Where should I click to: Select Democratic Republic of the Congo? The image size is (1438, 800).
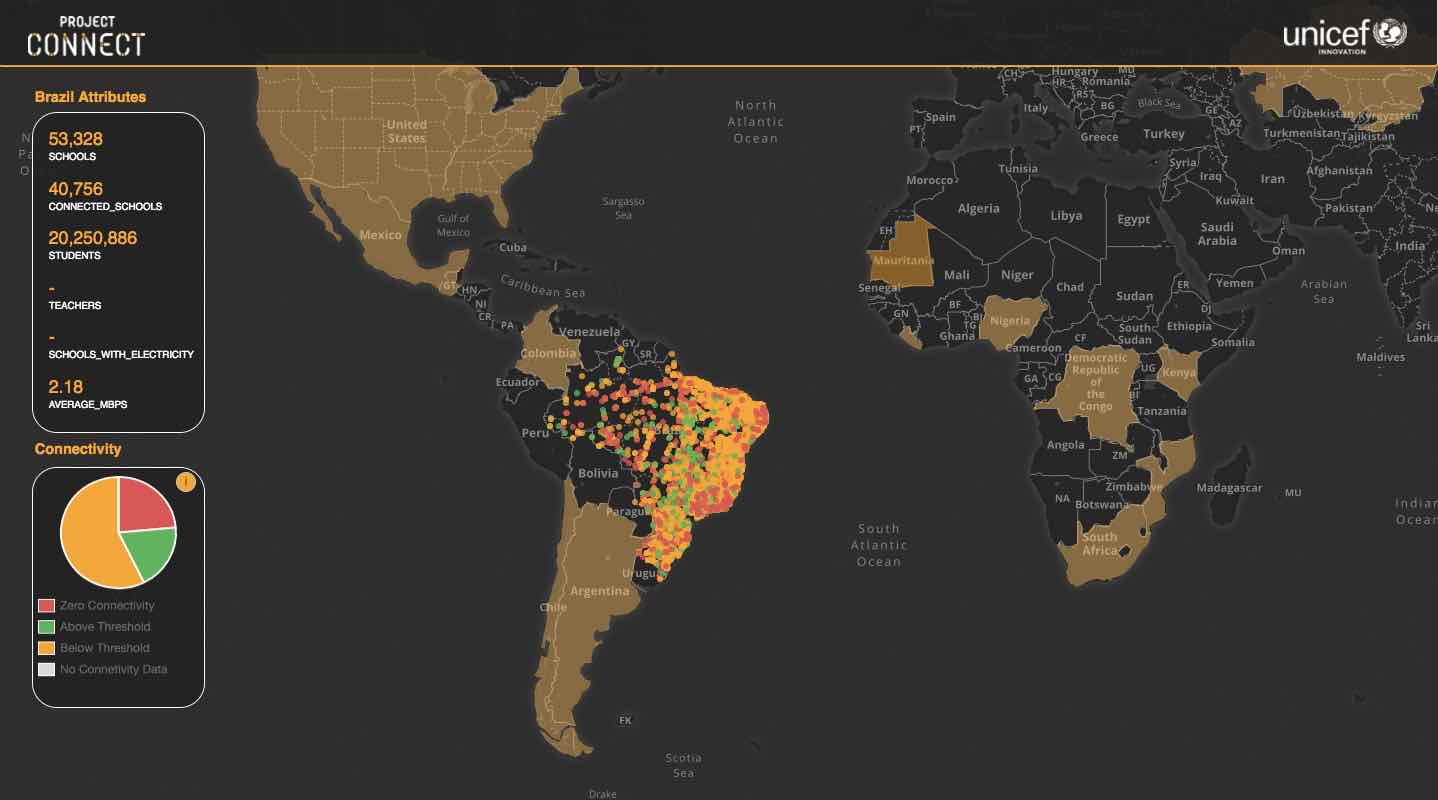coord(1095,382)
